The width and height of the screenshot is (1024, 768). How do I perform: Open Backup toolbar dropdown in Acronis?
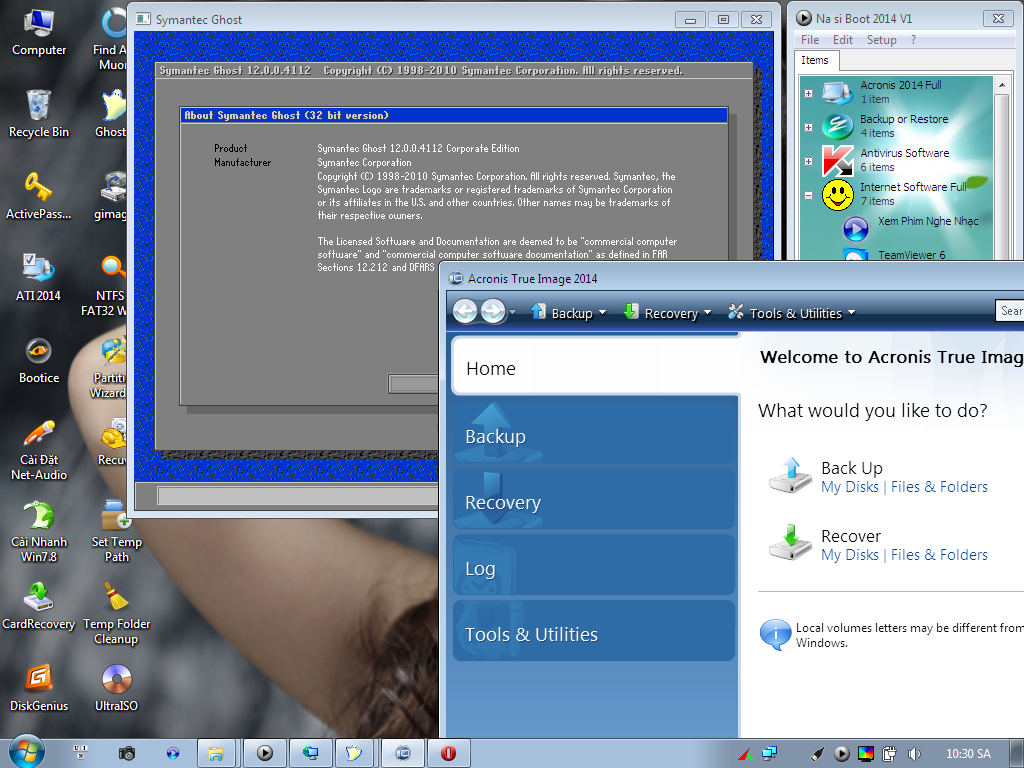click(x=569, y=313)
